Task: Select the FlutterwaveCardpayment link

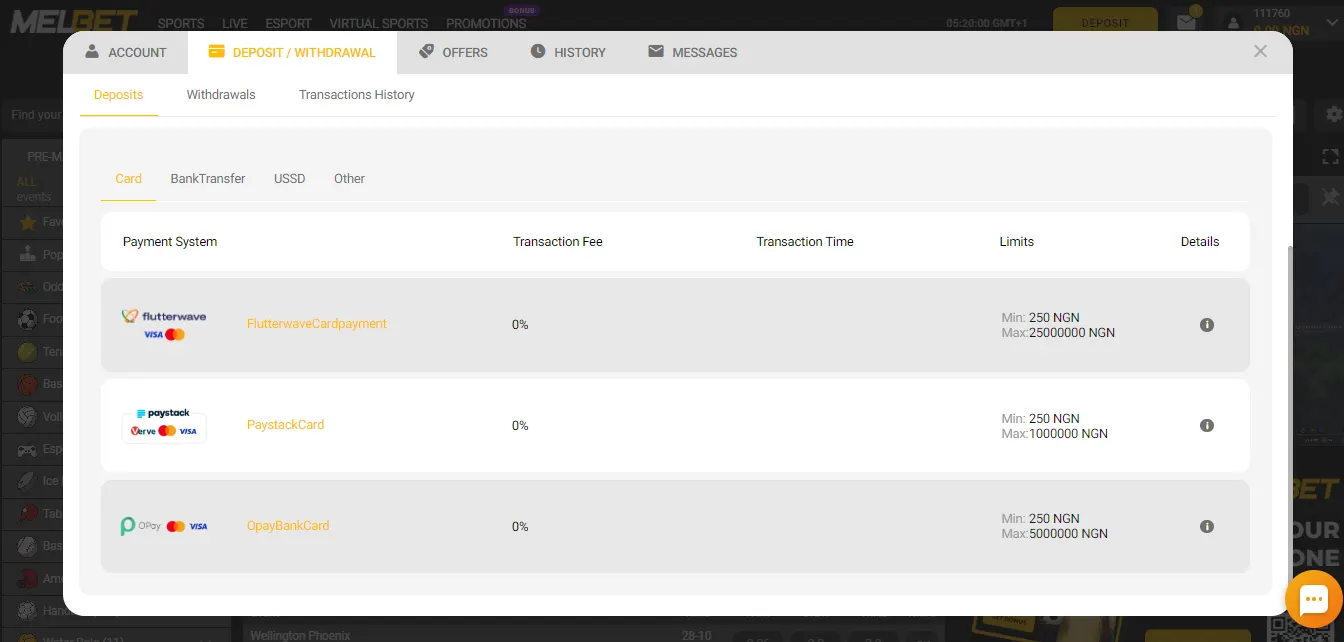Action: point(316,324)
